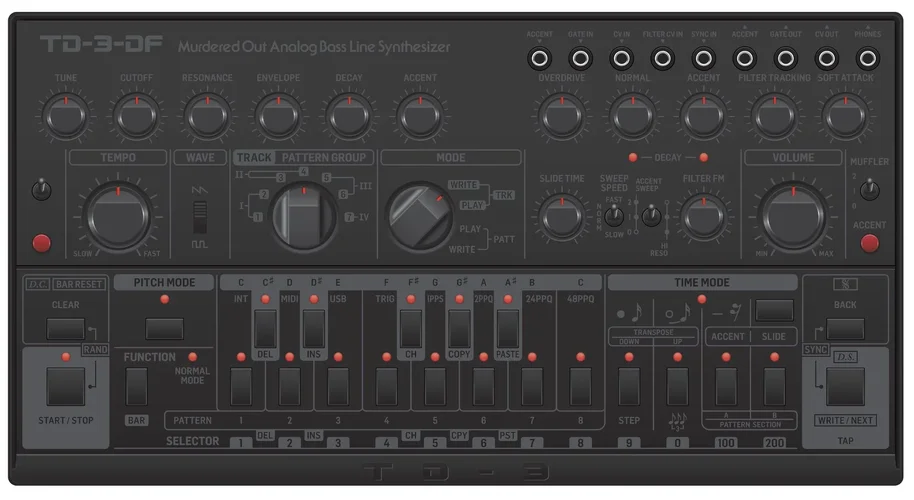Screen dimensions: 914x500
Task: Click pattern key 4 (F)
Action: (386, 386)
